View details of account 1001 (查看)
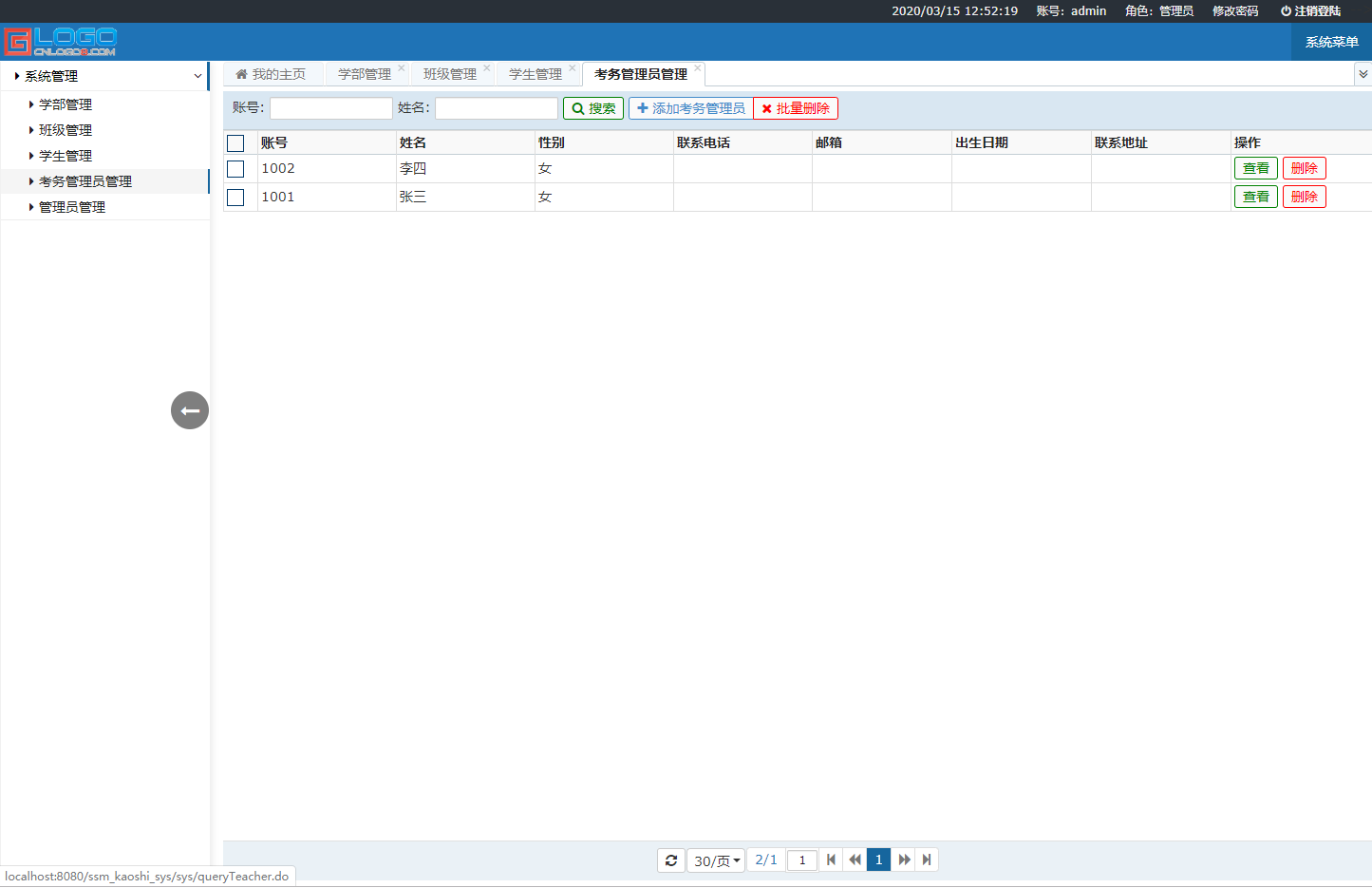This screenshot has width=1372, height=888. click(1256, 198)
